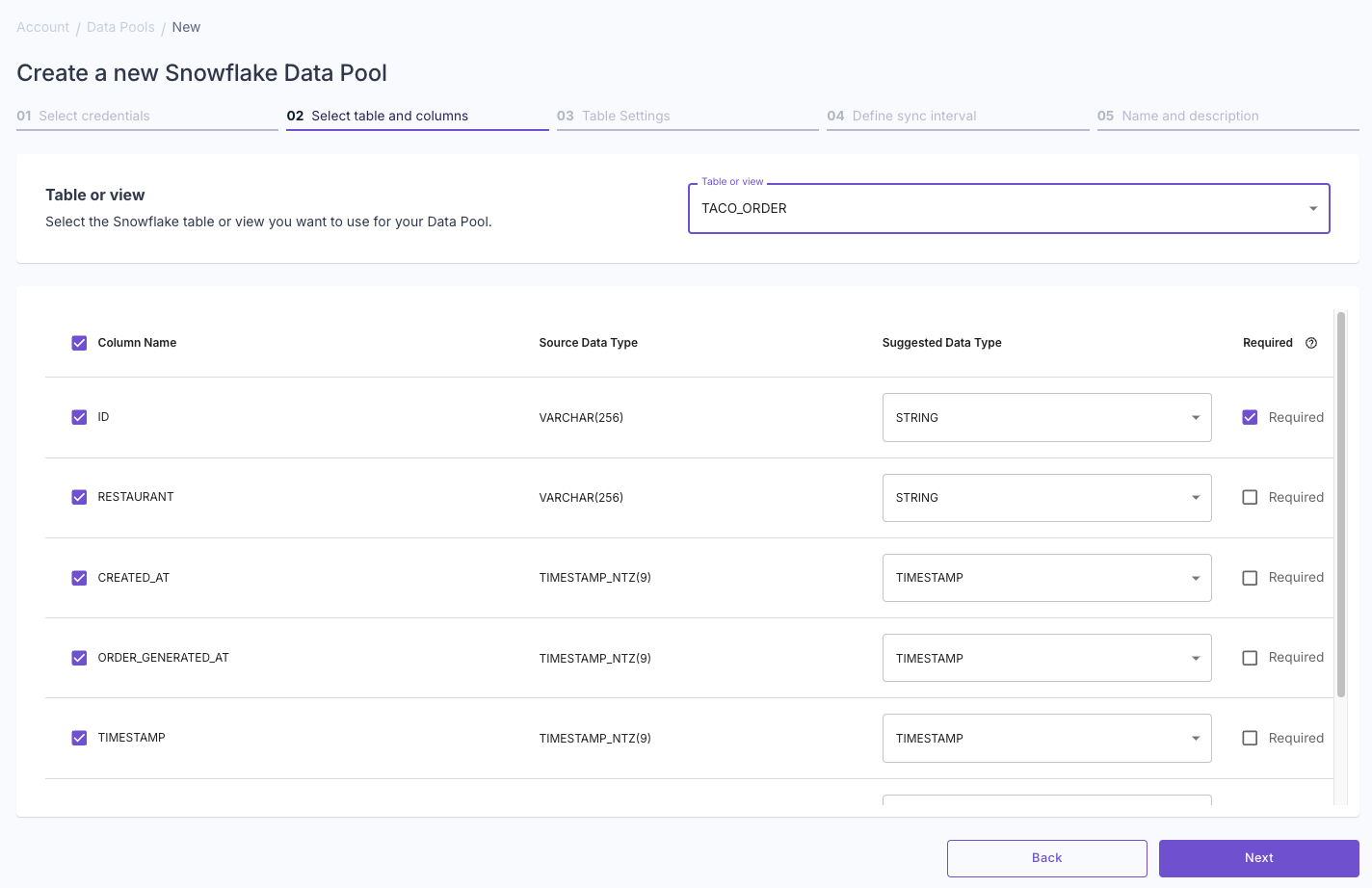Open the Table or view dropdown
The height and width of the screenshot is (888, 1372).
tap(1311, 208)
